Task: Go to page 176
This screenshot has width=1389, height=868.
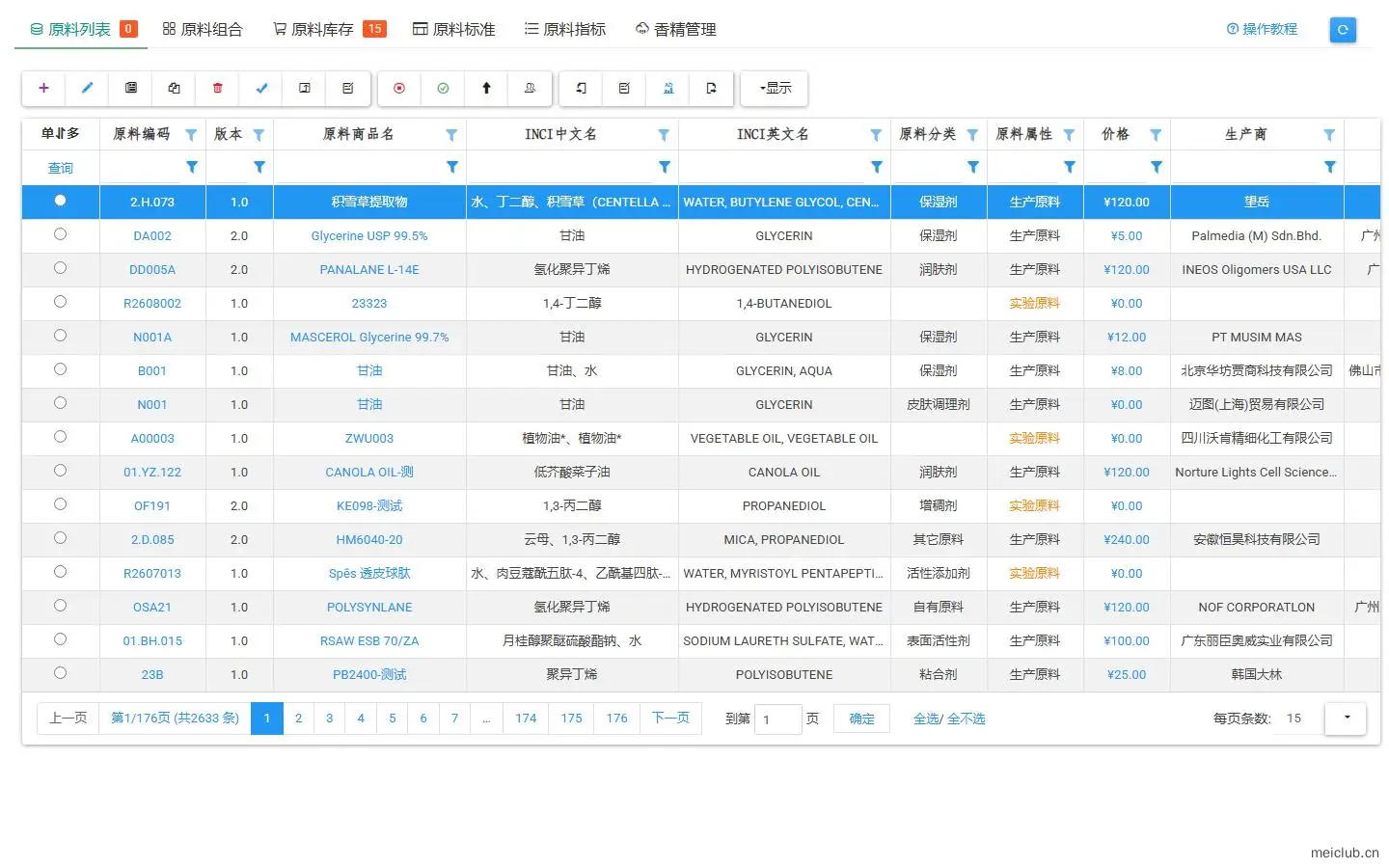Action: tap(617, 718)
